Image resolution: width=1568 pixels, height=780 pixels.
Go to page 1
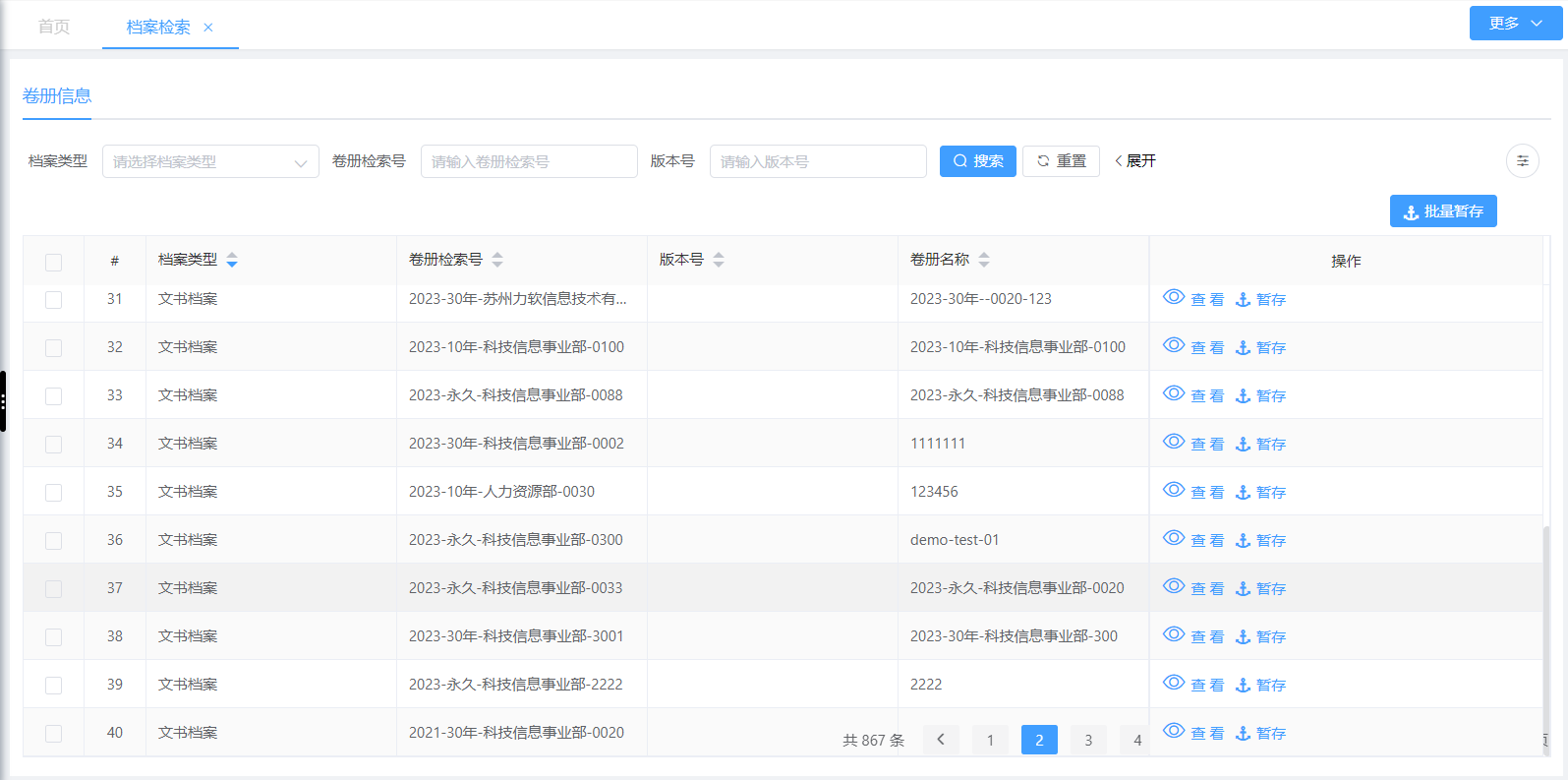coord(990,740)
